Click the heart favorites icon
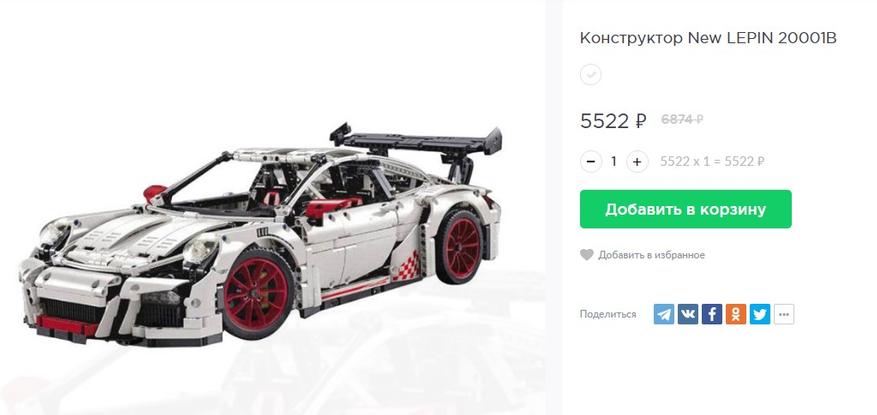Image resolution: width=877 pixels, height=415 pixels. [x=586, y=255]
